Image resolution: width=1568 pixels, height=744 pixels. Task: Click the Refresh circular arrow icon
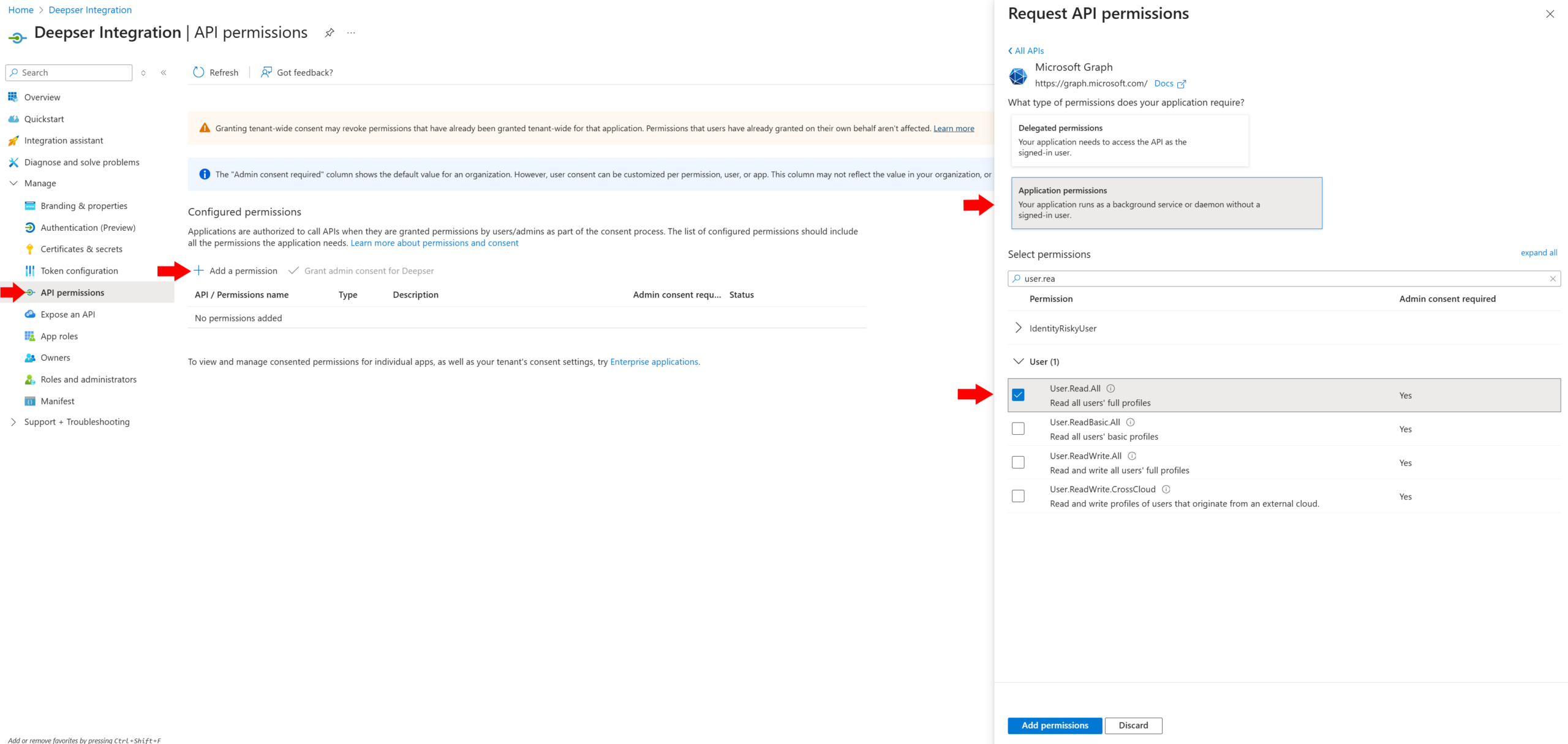click(198, 72)
